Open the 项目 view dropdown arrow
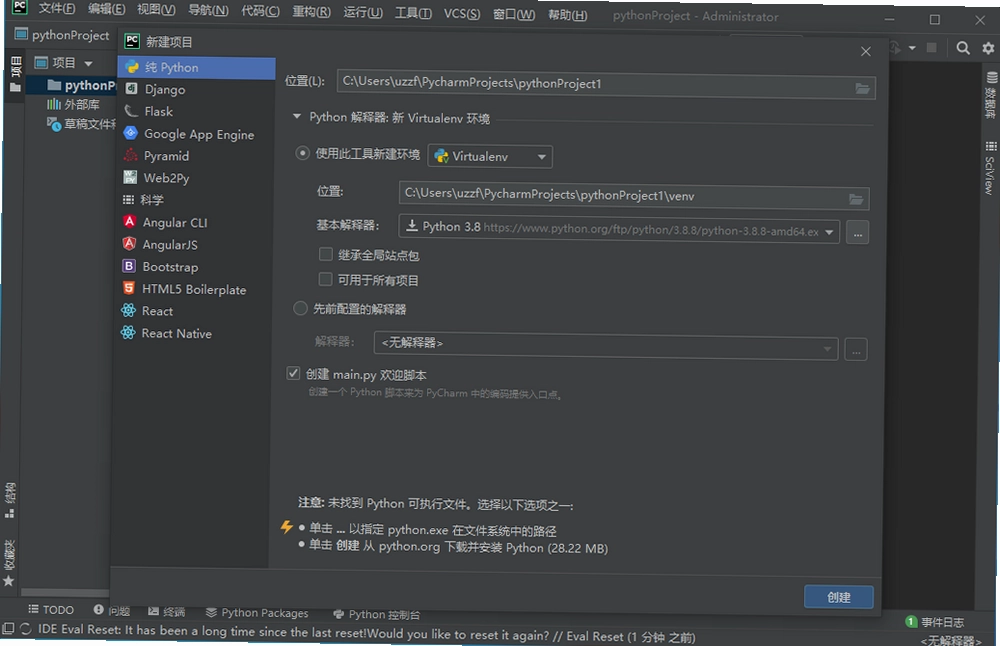Viewport: 1000px width, 646px height. pyautogui.click(x=88, y=63)
